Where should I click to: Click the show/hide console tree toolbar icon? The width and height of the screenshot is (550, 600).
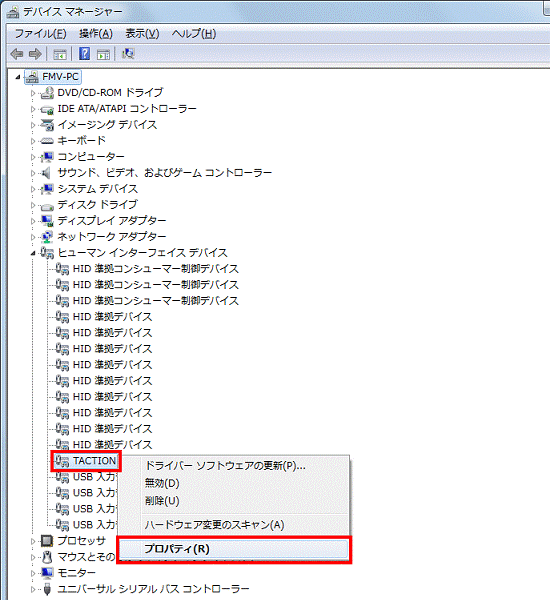pos(60,54)
